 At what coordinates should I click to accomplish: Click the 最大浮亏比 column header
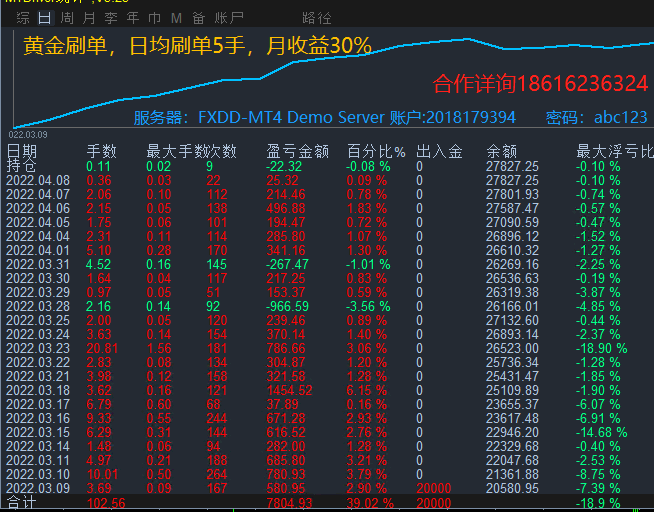pos(614,152)
